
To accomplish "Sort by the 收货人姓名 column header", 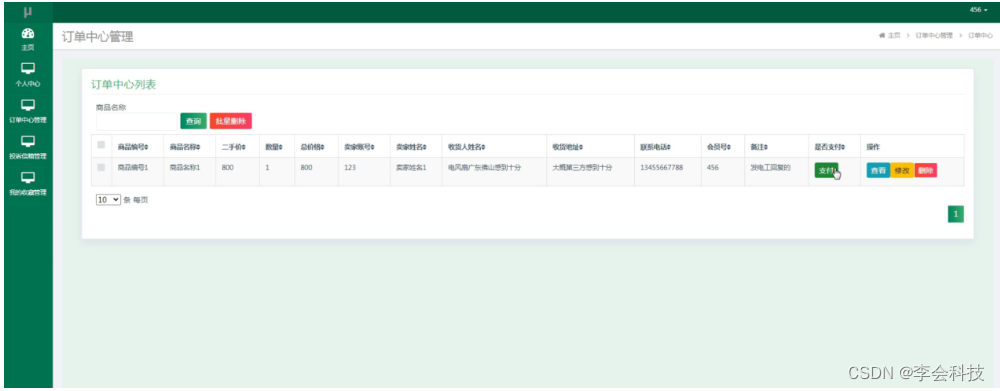I will click(467, 147).
